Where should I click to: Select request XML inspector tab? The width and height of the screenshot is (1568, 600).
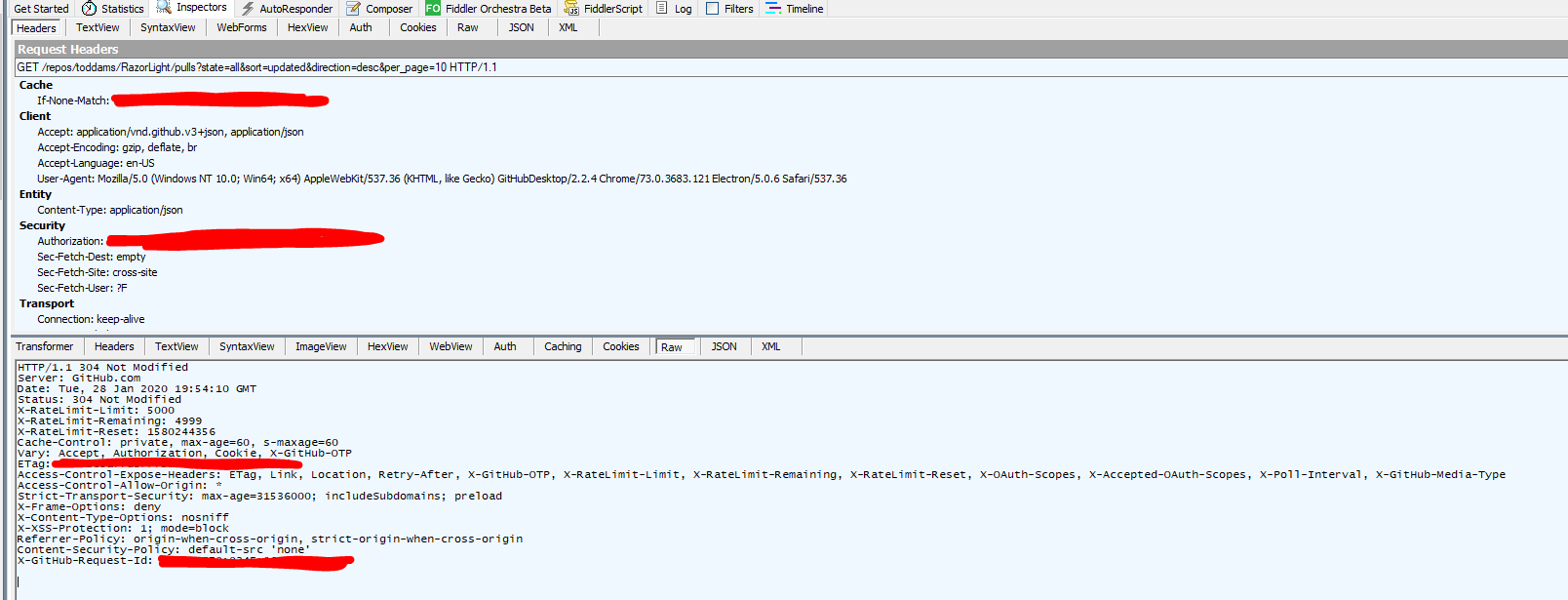pos(568,27)
